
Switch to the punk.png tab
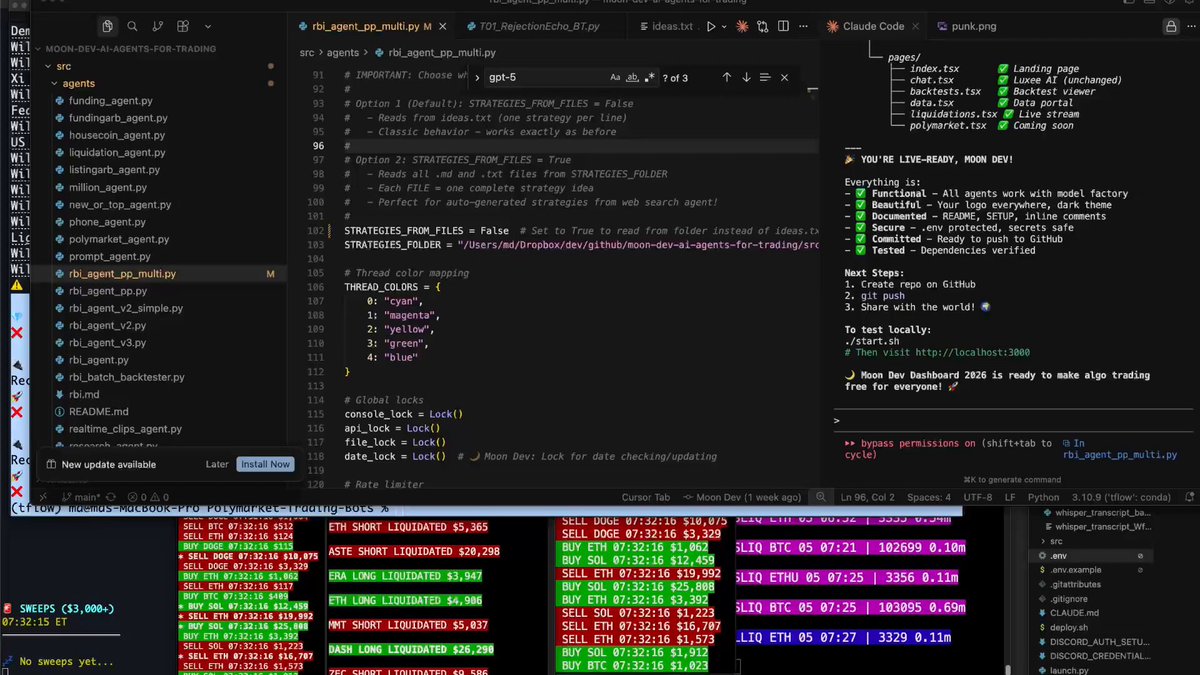coord(964,26)
